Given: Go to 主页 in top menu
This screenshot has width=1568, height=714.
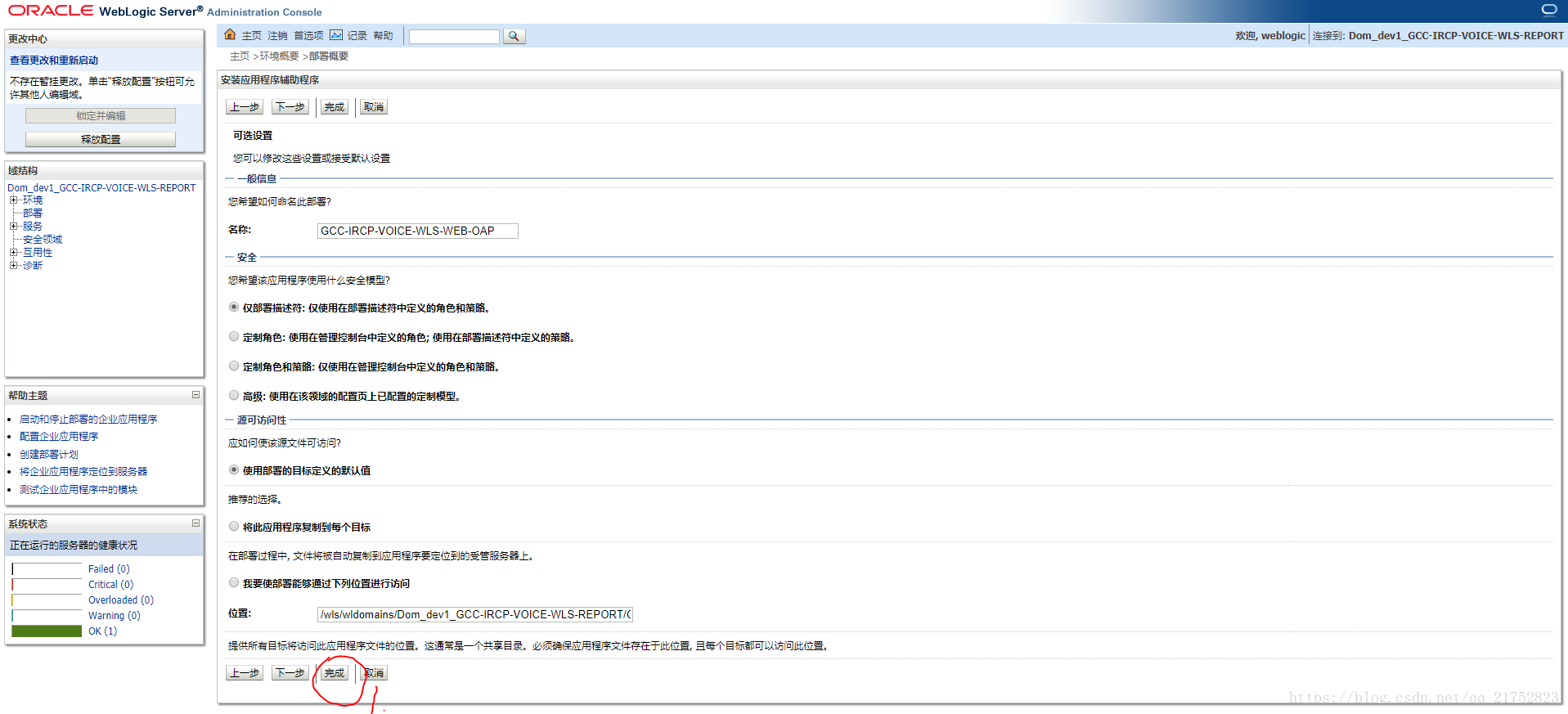Looking at the screenshot, I should click(251, 35).
